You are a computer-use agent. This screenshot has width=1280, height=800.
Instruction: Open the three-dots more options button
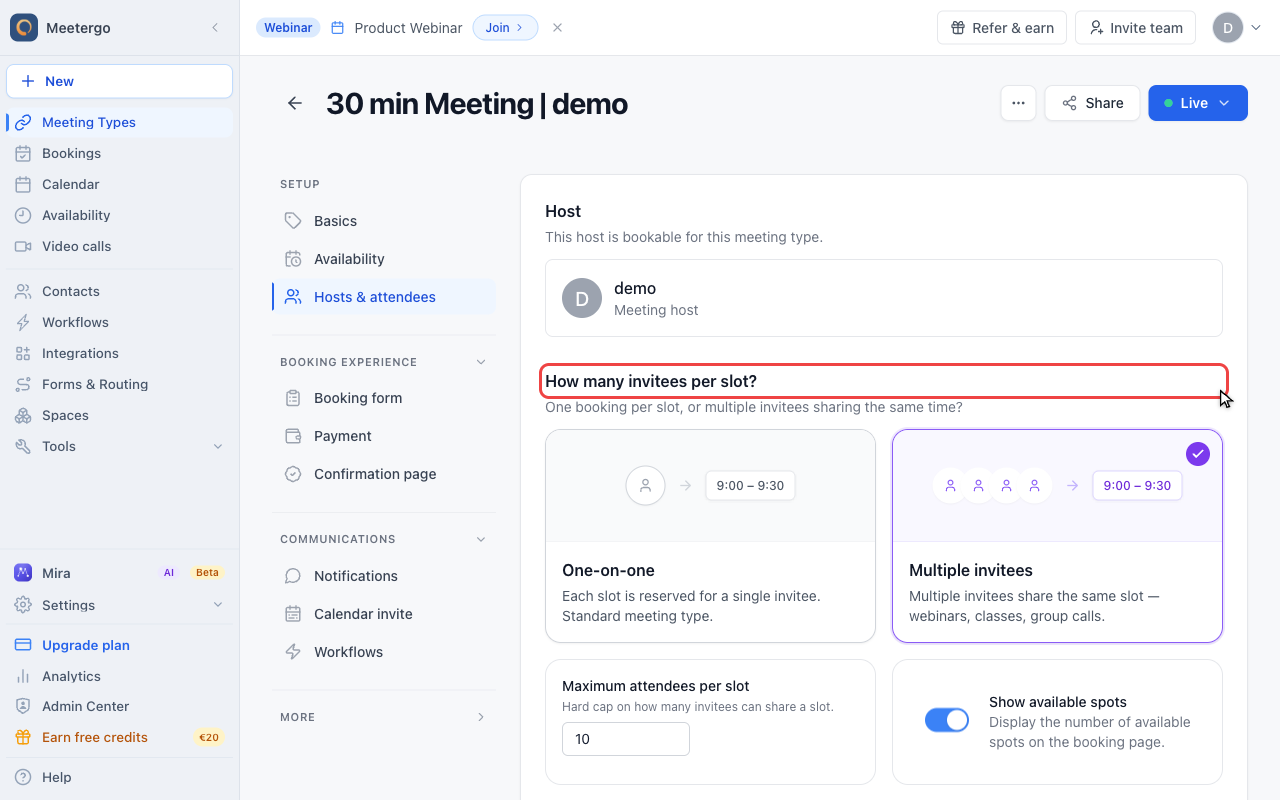(x=1018, y=103)
